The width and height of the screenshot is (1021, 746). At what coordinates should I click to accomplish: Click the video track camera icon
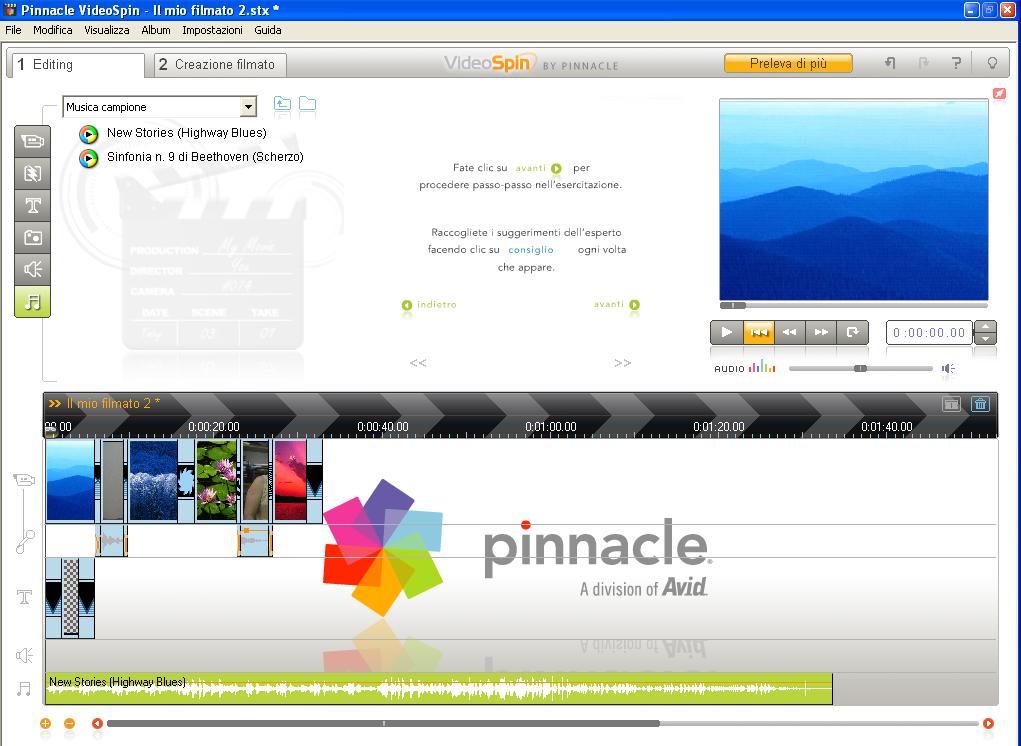24,480
